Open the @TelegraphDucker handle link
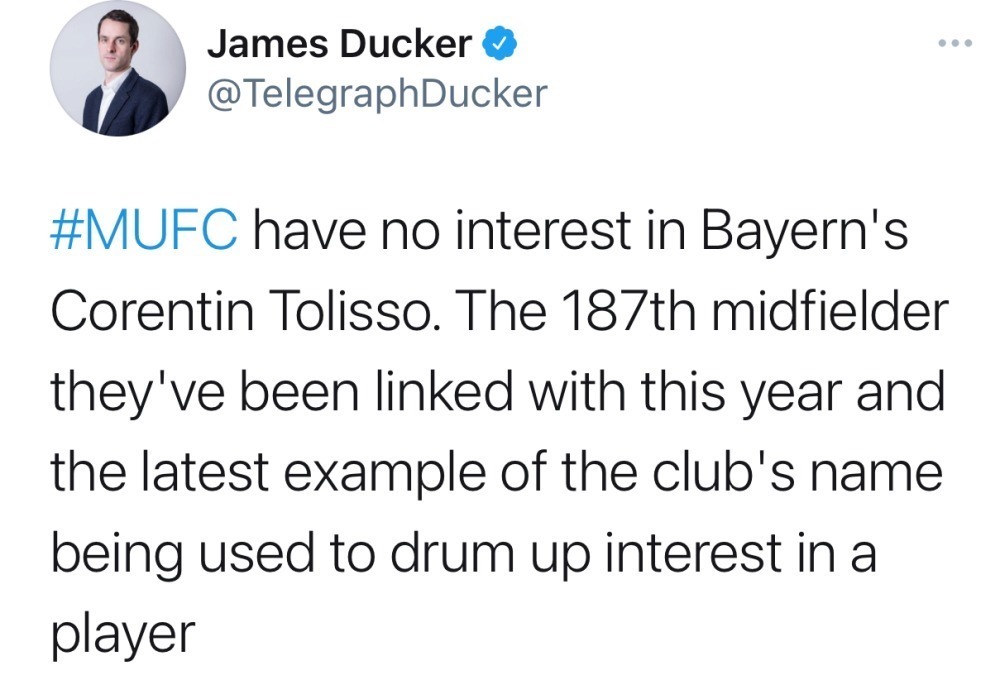This screenshot has width=1000, height=680. click(377, 93)
